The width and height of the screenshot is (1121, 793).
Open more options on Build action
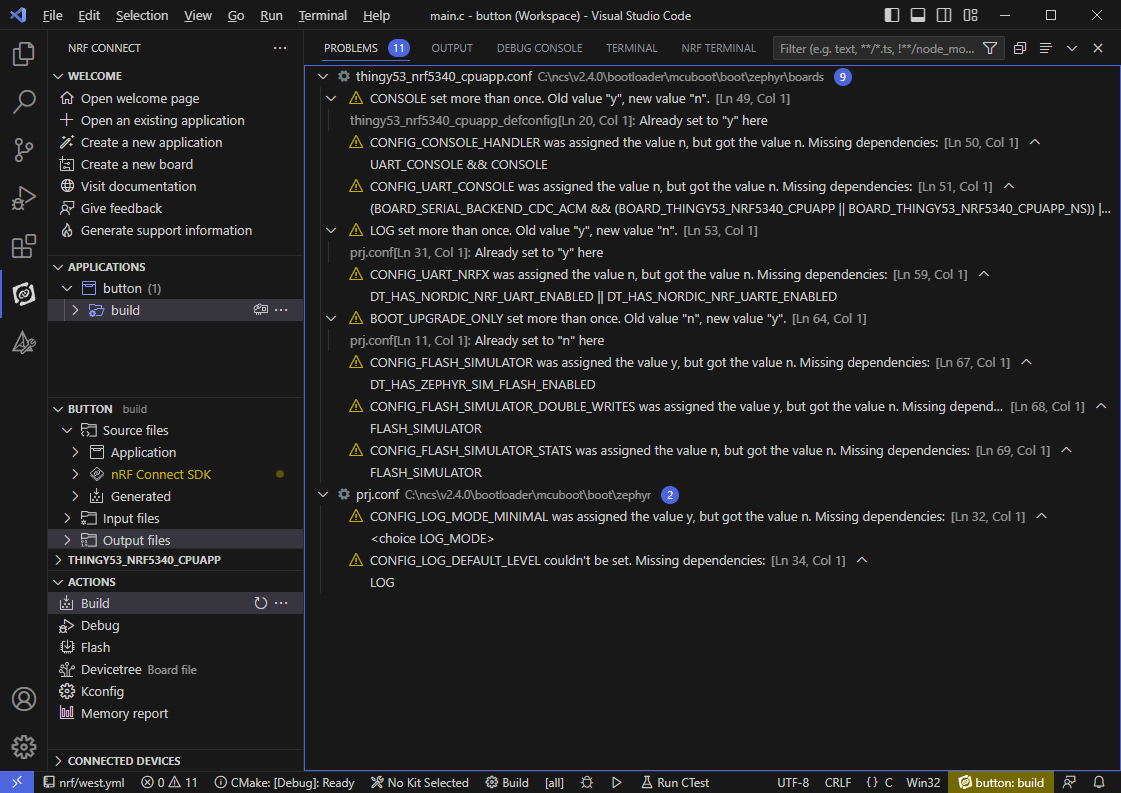(x=282, y=604)
